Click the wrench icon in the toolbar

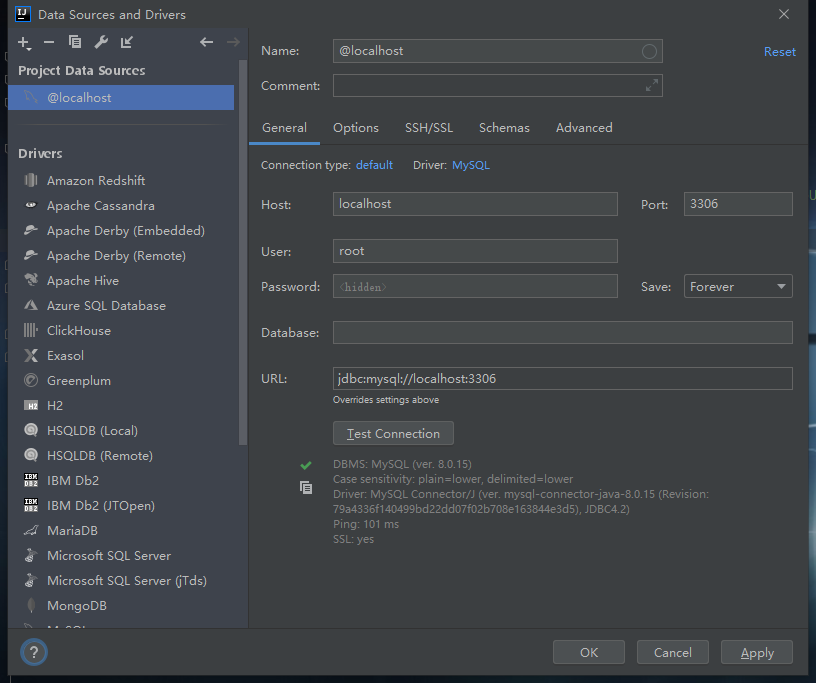point(101,42)
